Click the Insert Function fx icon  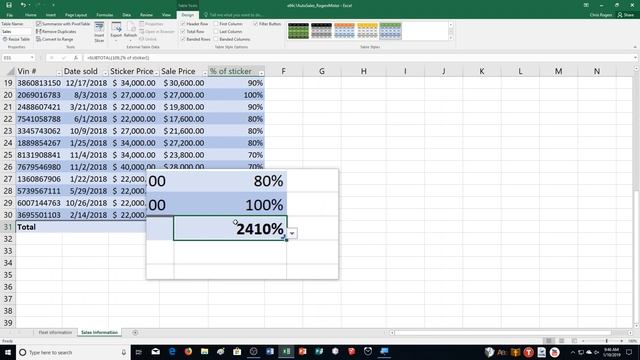pos(76,58)
